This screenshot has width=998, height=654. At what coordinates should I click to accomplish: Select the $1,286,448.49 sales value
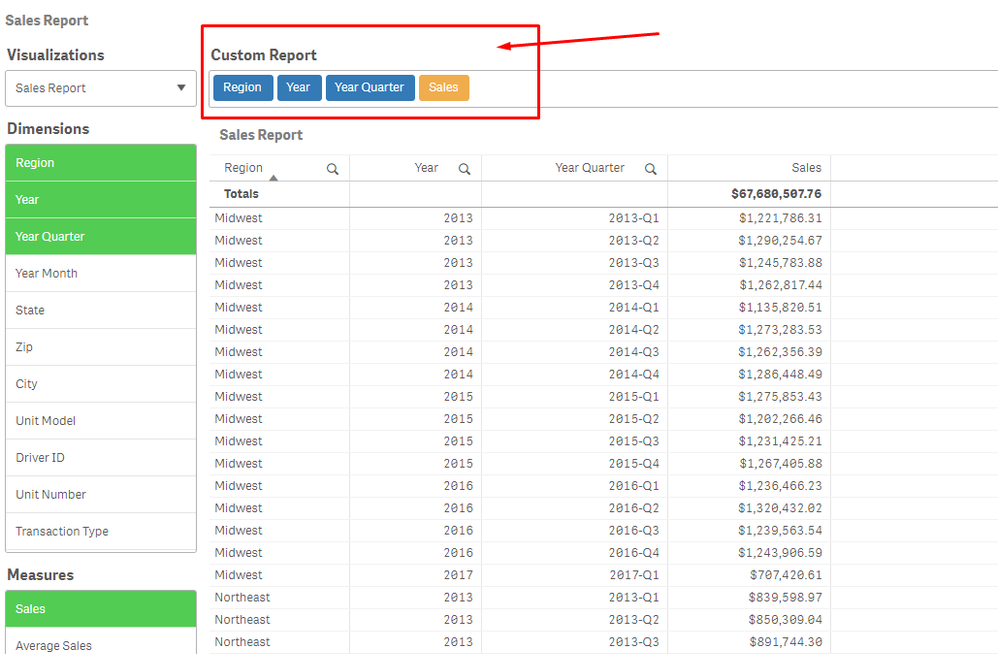780,374
